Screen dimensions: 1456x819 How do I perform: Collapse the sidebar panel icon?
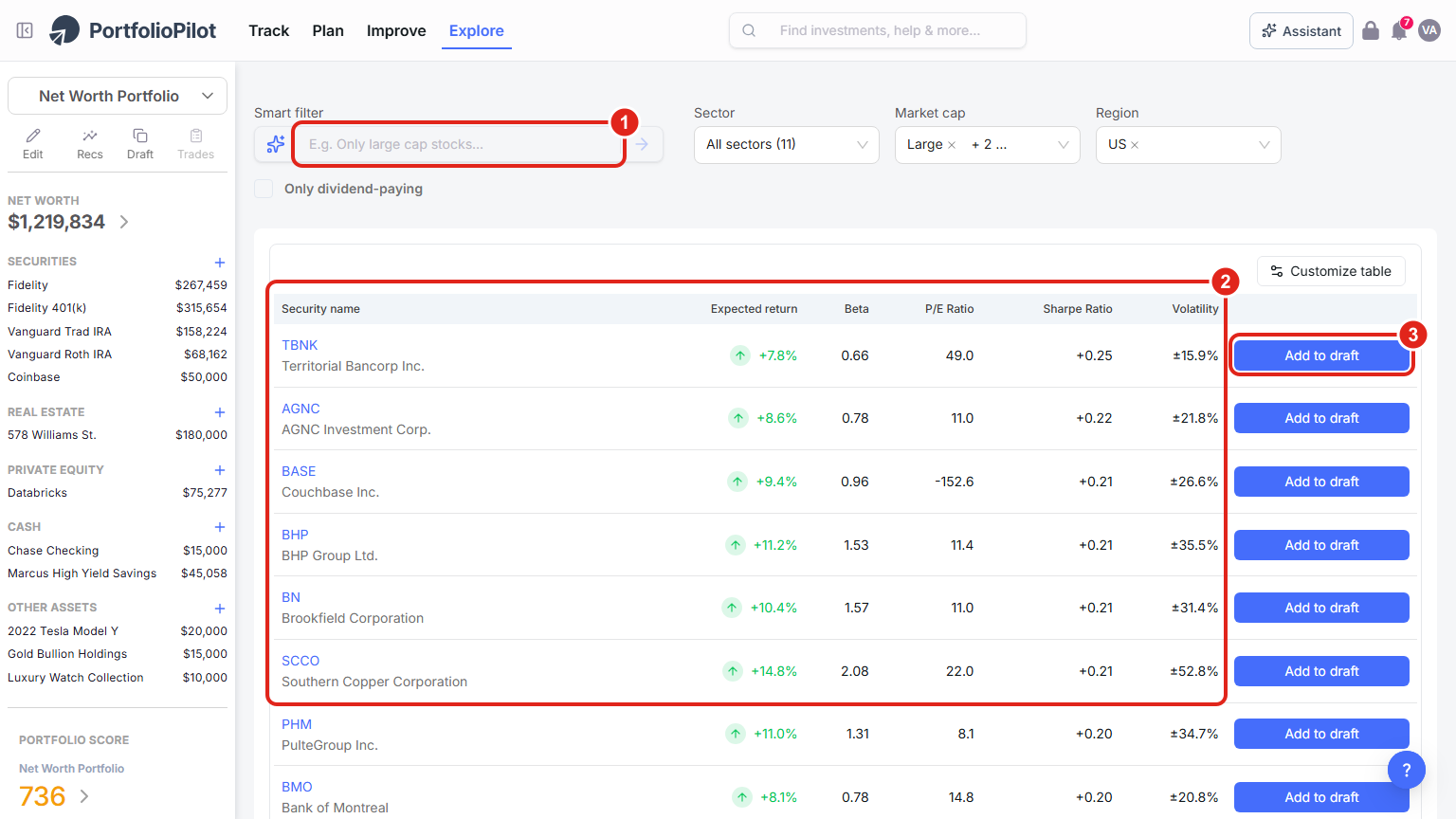26,30
